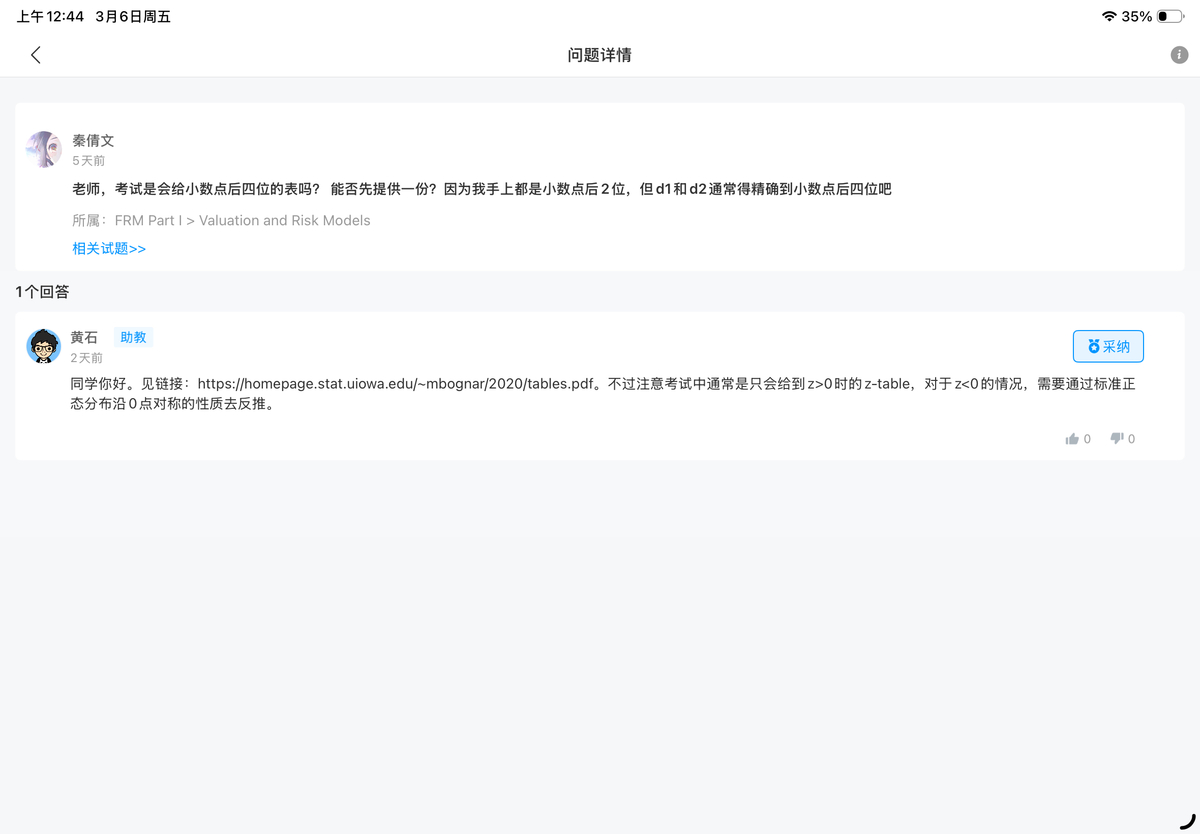Tap the Wi-Fi status icon
The image size is (1200, 834).
(x=1109, y=16)
